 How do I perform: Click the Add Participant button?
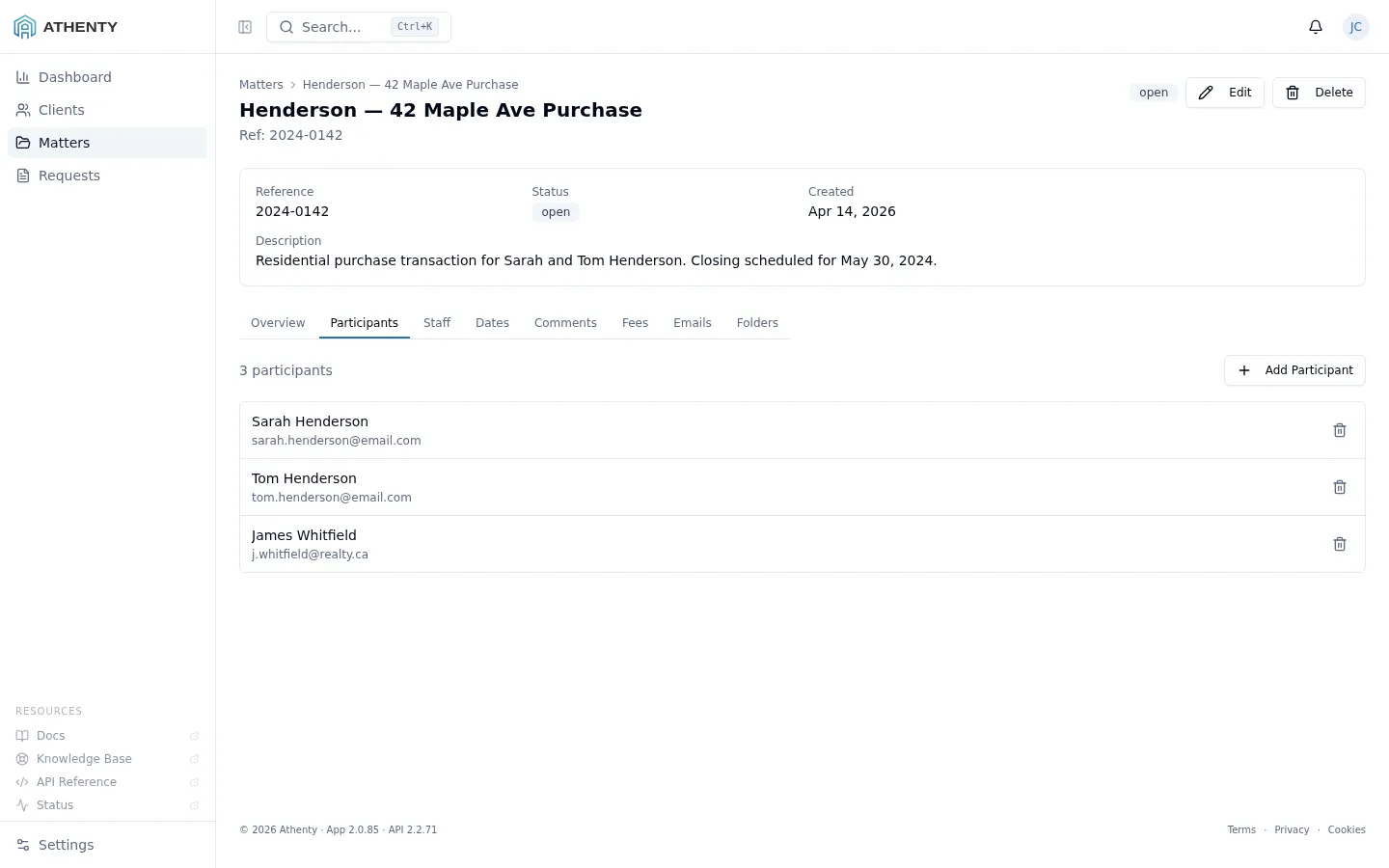(1294, 370)
